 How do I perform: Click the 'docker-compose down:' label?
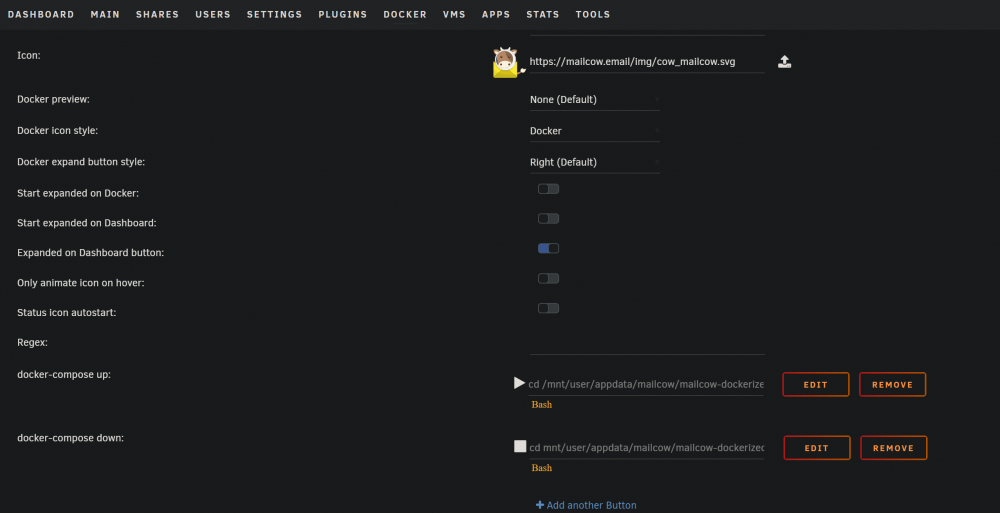(x=70, y=438)
